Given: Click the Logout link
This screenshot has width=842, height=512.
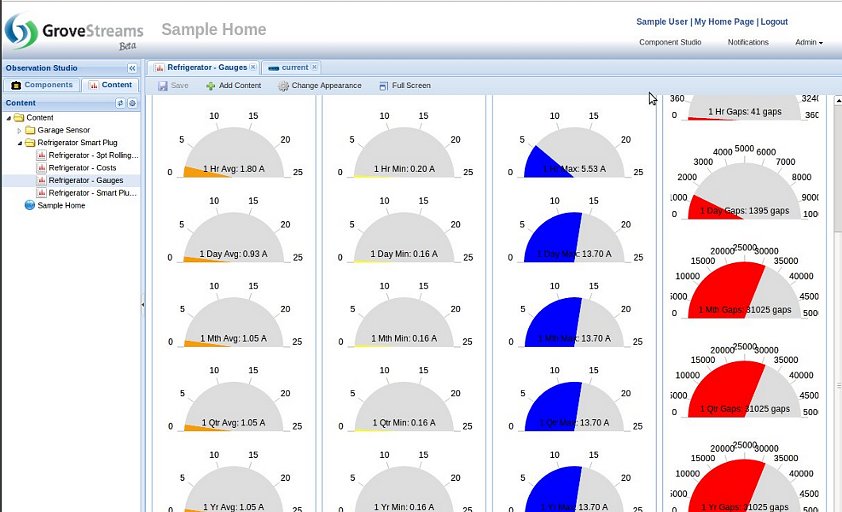Looking at the screenshot, I should coord(773,21).
